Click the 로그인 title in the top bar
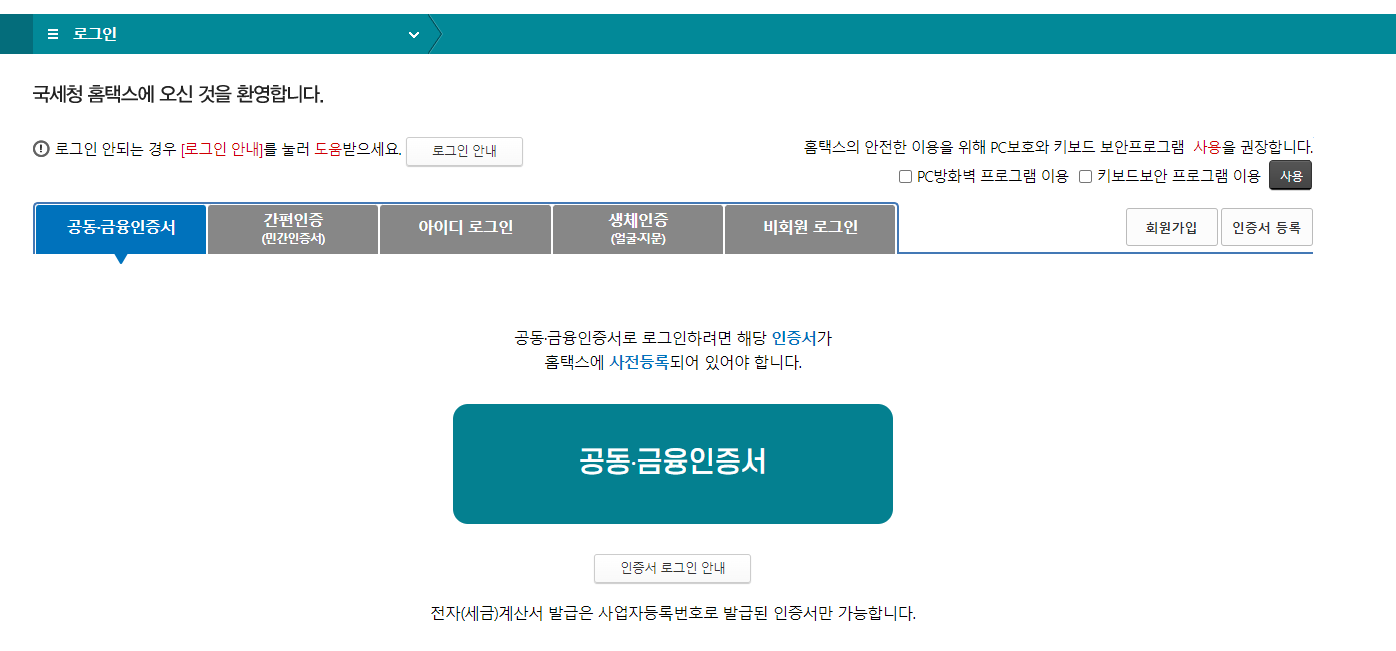 95,34
